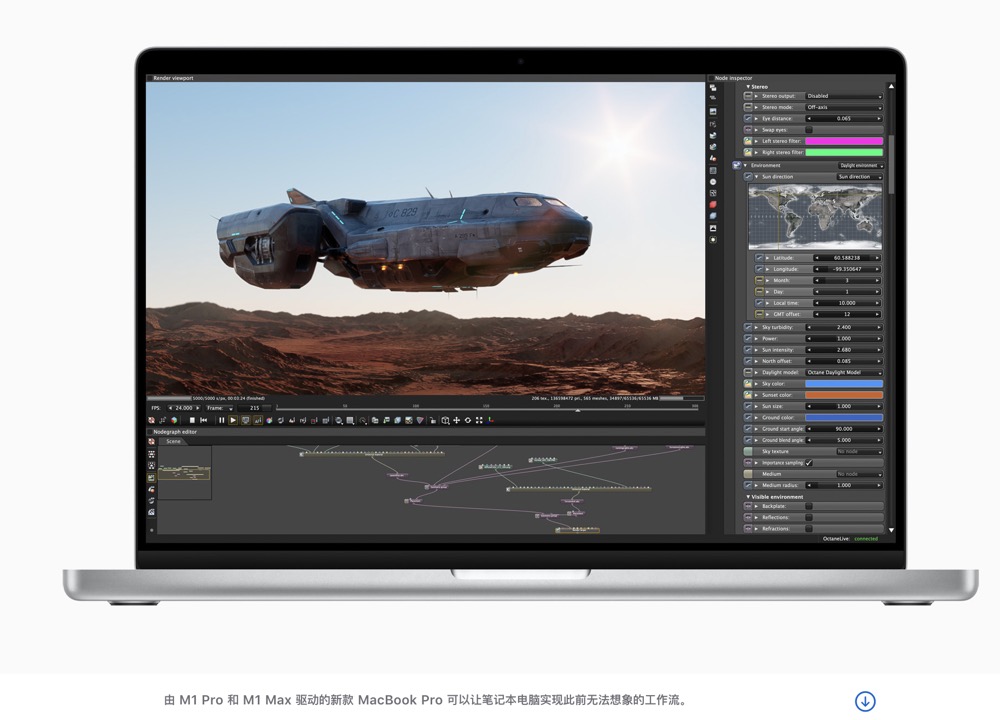Collapse the Visible environment section

click(x=748, y=497)
